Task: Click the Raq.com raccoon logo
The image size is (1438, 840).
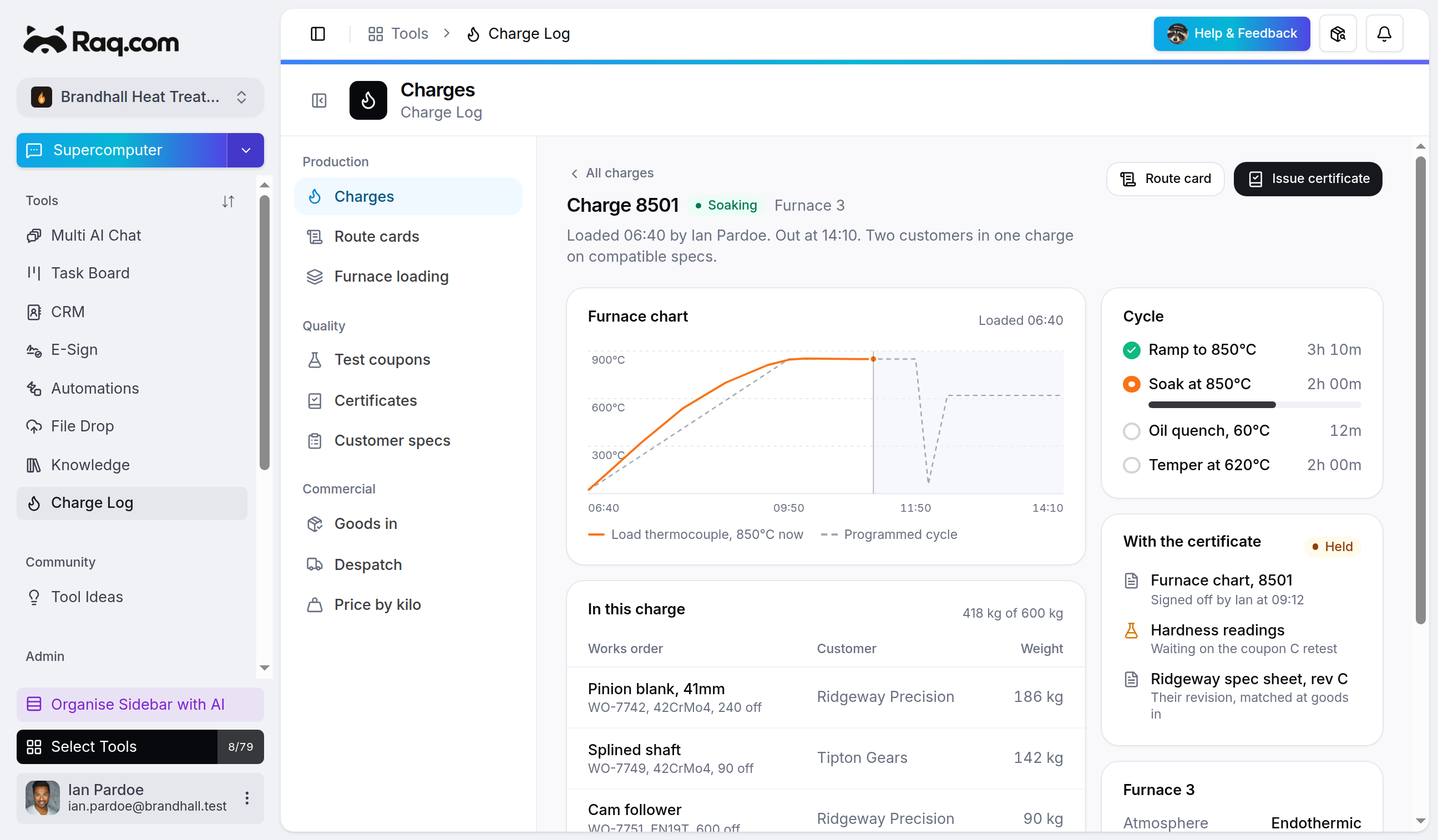Action: [101, 40]
